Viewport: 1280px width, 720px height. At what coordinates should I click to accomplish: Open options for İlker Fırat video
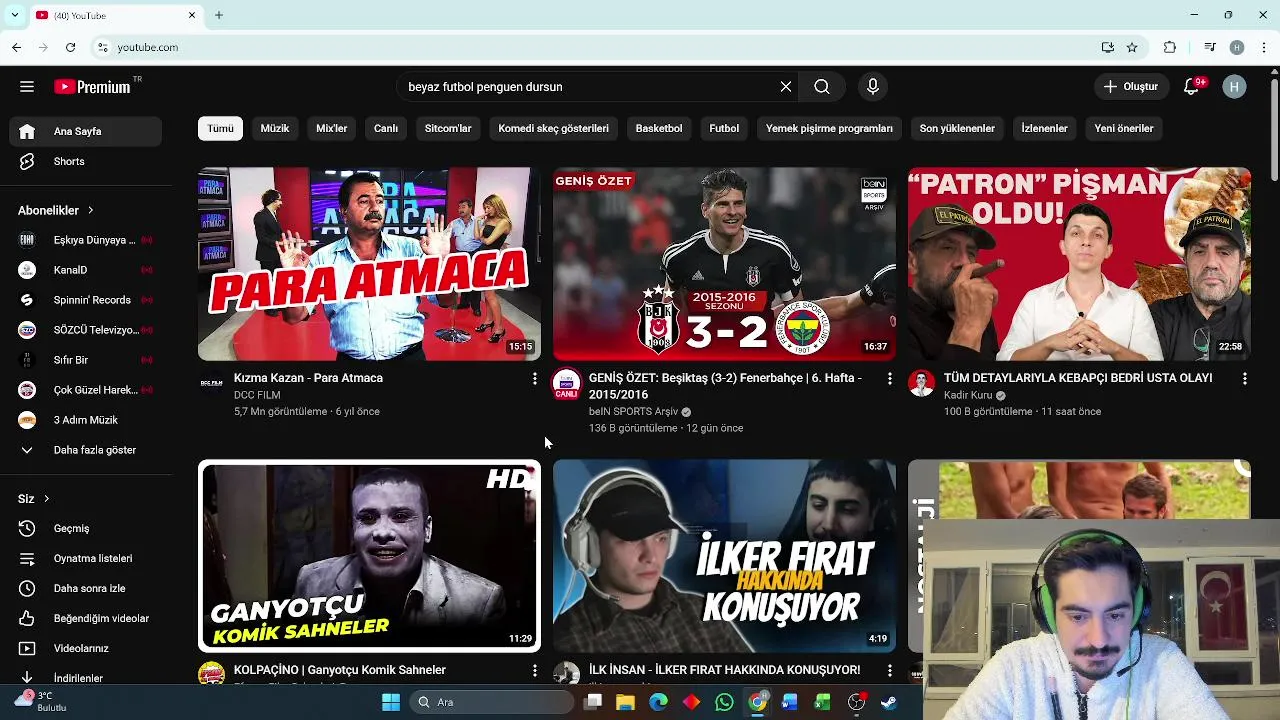pos(890,671)
